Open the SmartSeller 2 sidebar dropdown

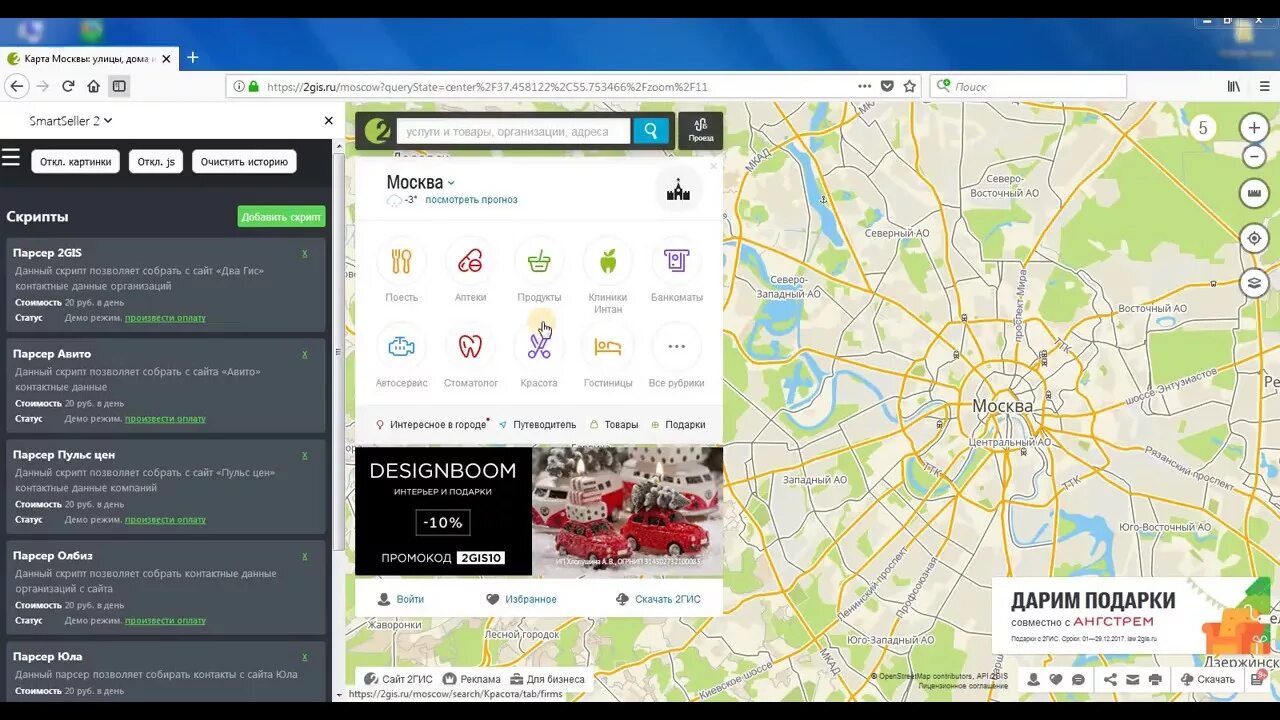pos(71,121)
